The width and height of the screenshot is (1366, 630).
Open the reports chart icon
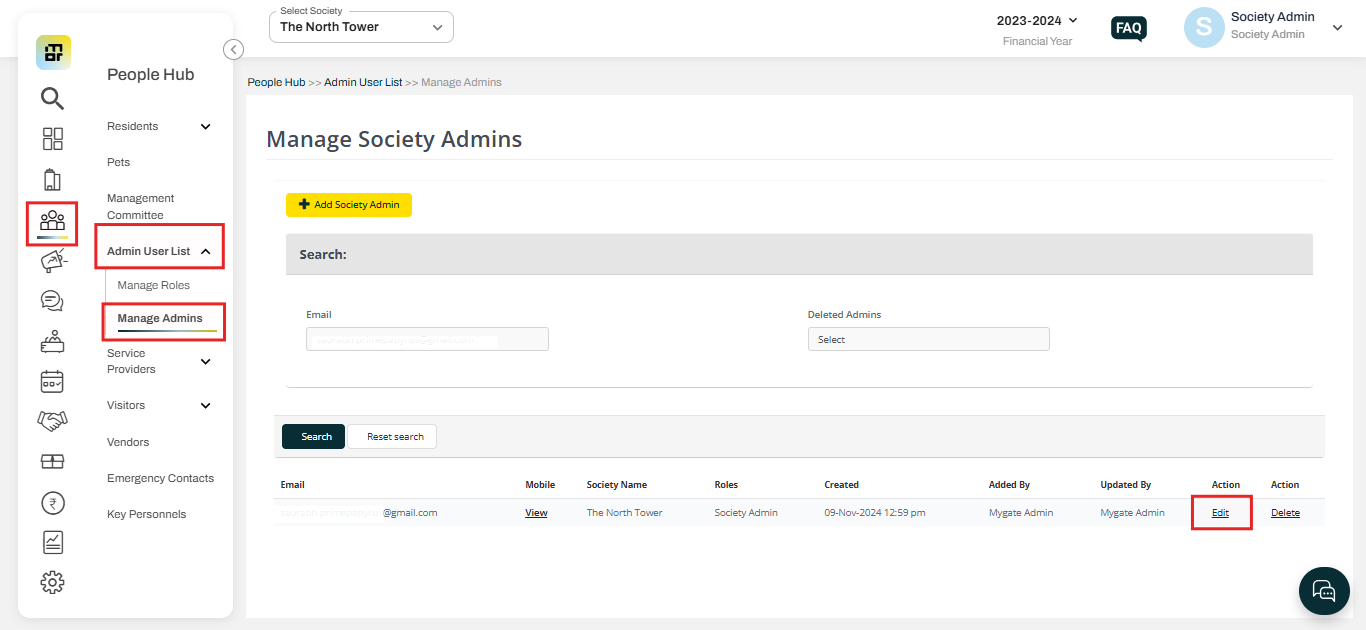(52, 542)
